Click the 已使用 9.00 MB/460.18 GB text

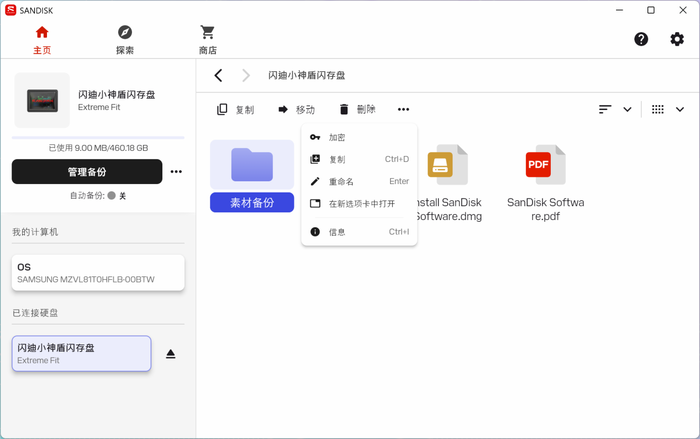(98, 148)
